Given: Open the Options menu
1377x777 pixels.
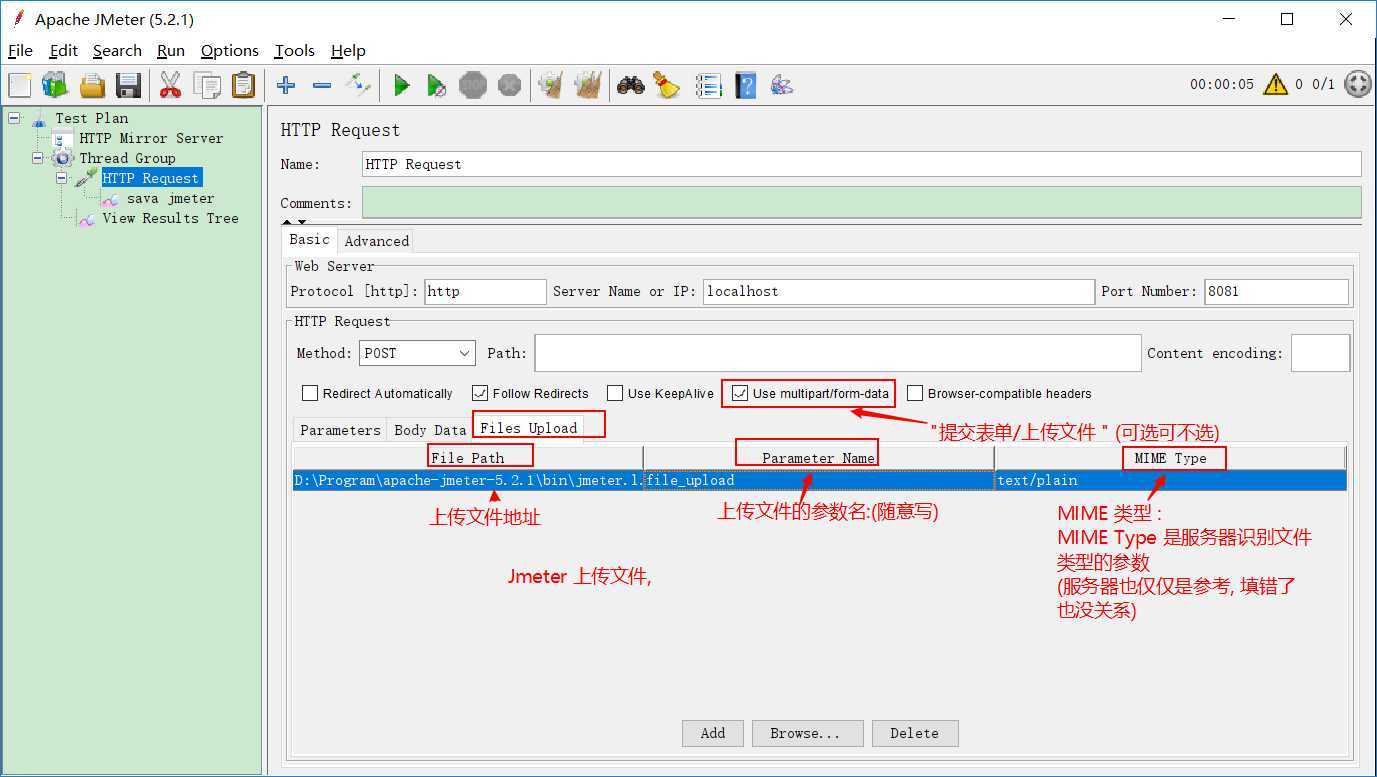Looking at the screenshot, I should [x=229, y=50].
